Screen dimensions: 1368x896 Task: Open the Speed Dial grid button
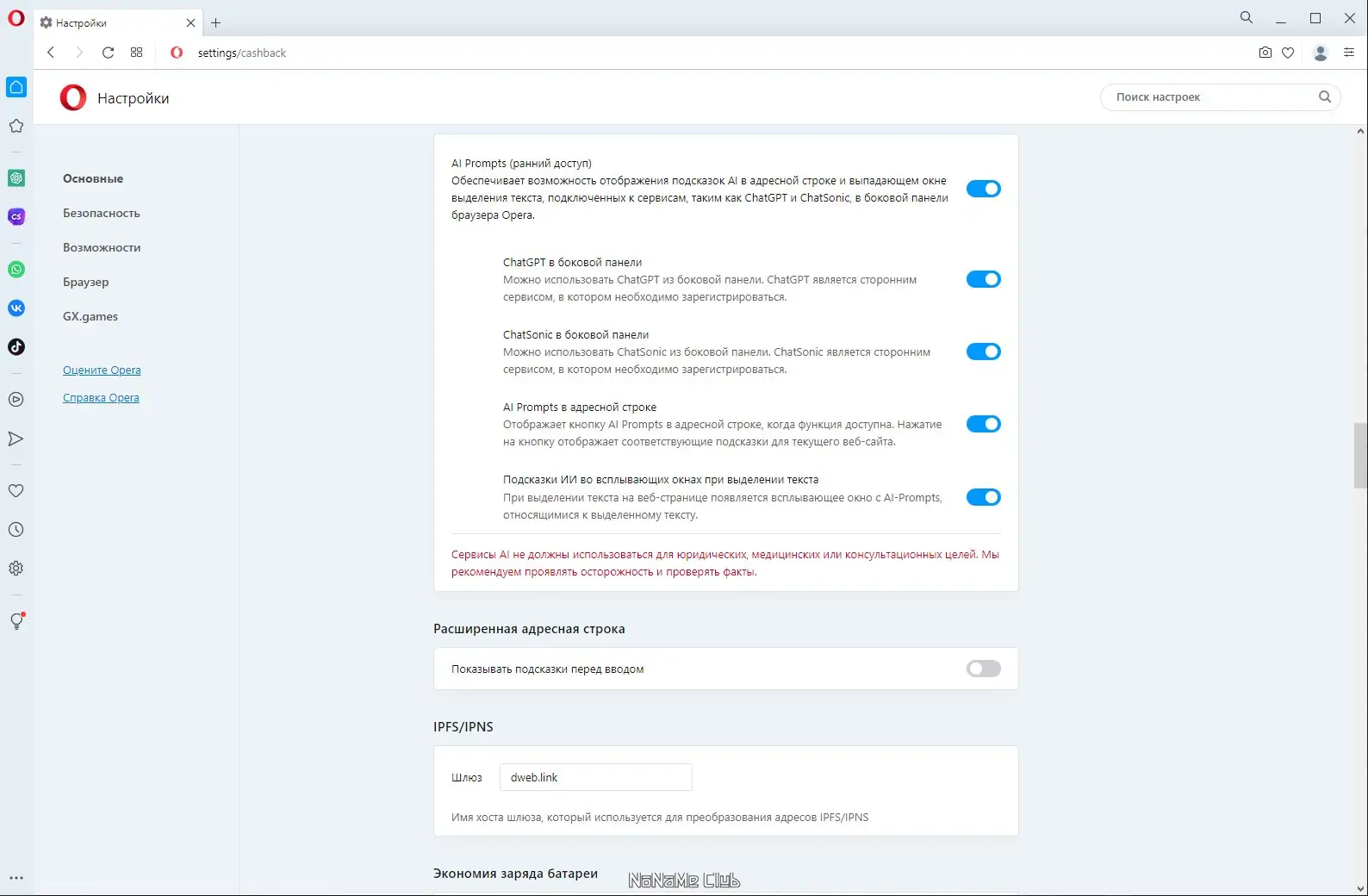click(x=136, y=53)
